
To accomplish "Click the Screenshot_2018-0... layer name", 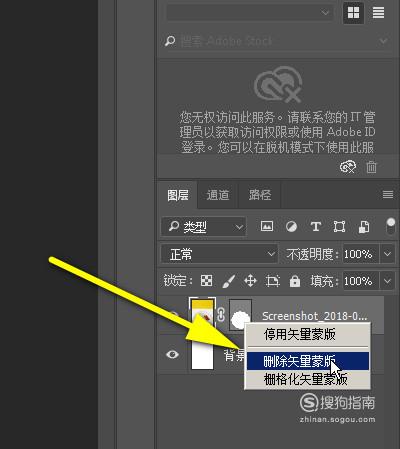I will (x=314, y=316).
